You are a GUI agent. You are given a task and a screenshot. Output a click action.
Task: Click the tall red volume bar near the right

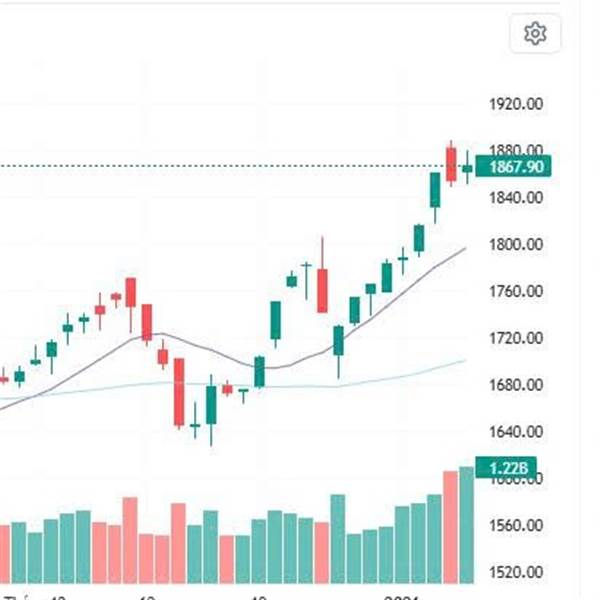[x=451, y=528]
